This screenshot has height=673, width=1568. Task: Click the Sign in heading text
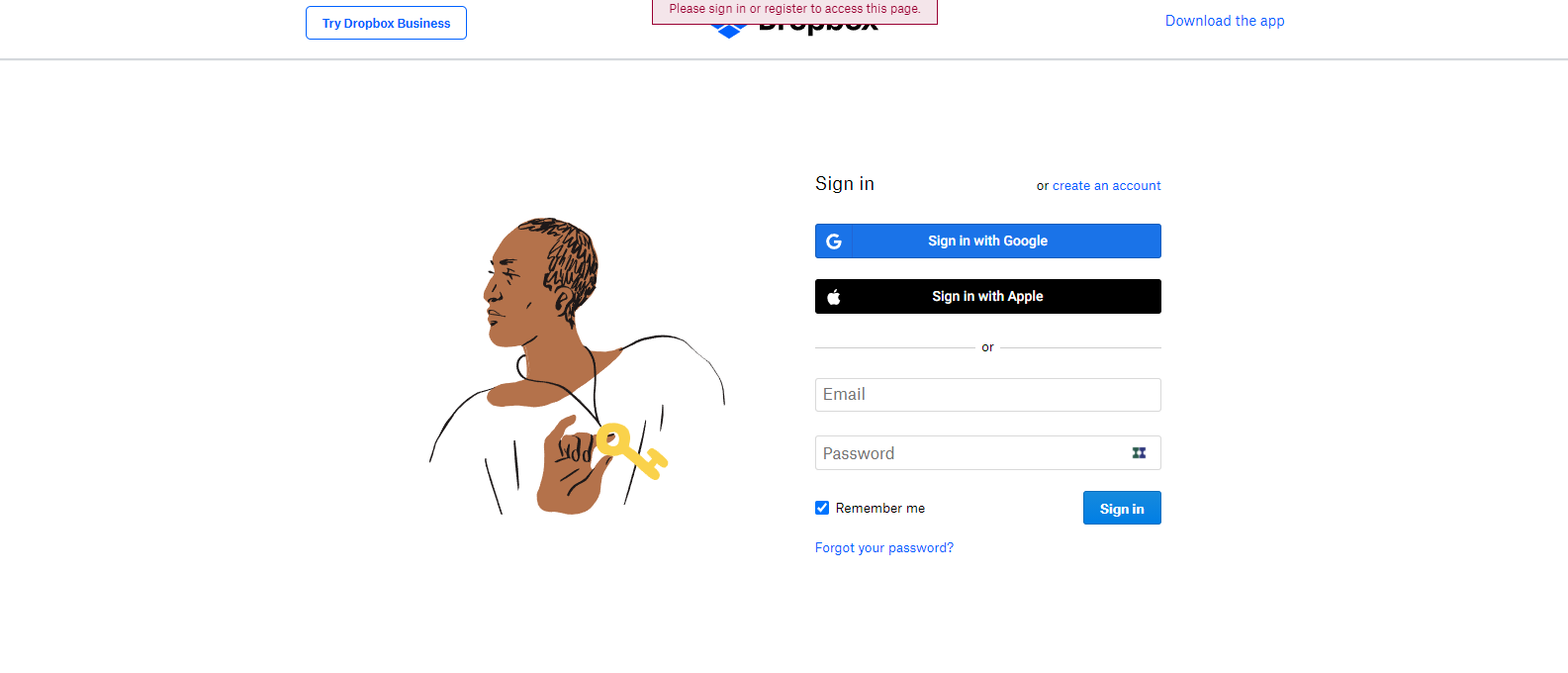point(845,184)
